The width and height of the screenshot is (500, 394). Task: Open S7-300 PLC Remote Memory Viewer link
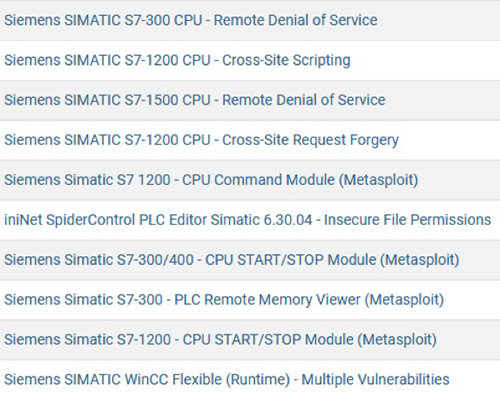[224, 300]
